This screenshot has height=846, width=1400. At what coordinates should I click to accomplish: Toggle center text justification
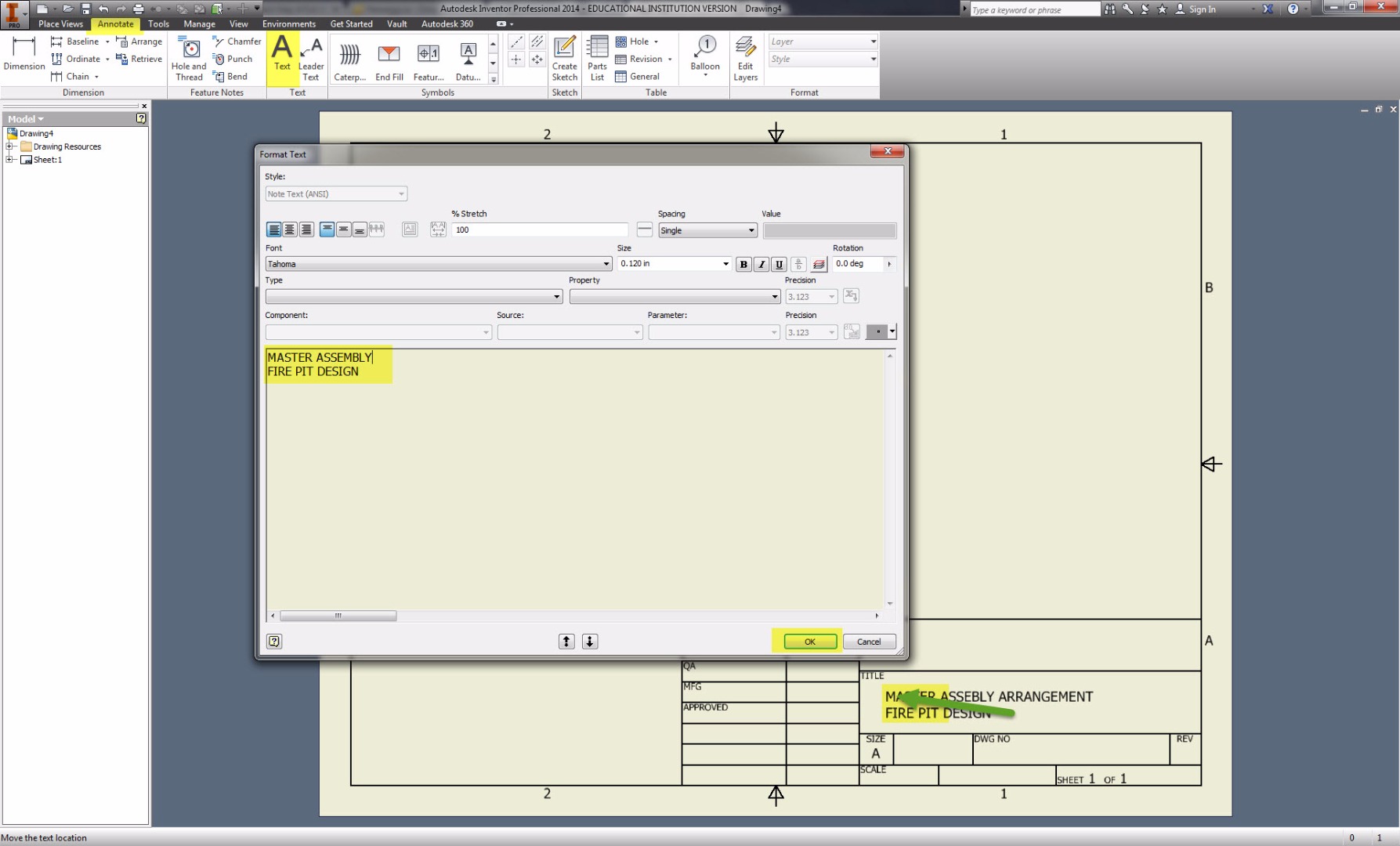[x=290, y=230]
